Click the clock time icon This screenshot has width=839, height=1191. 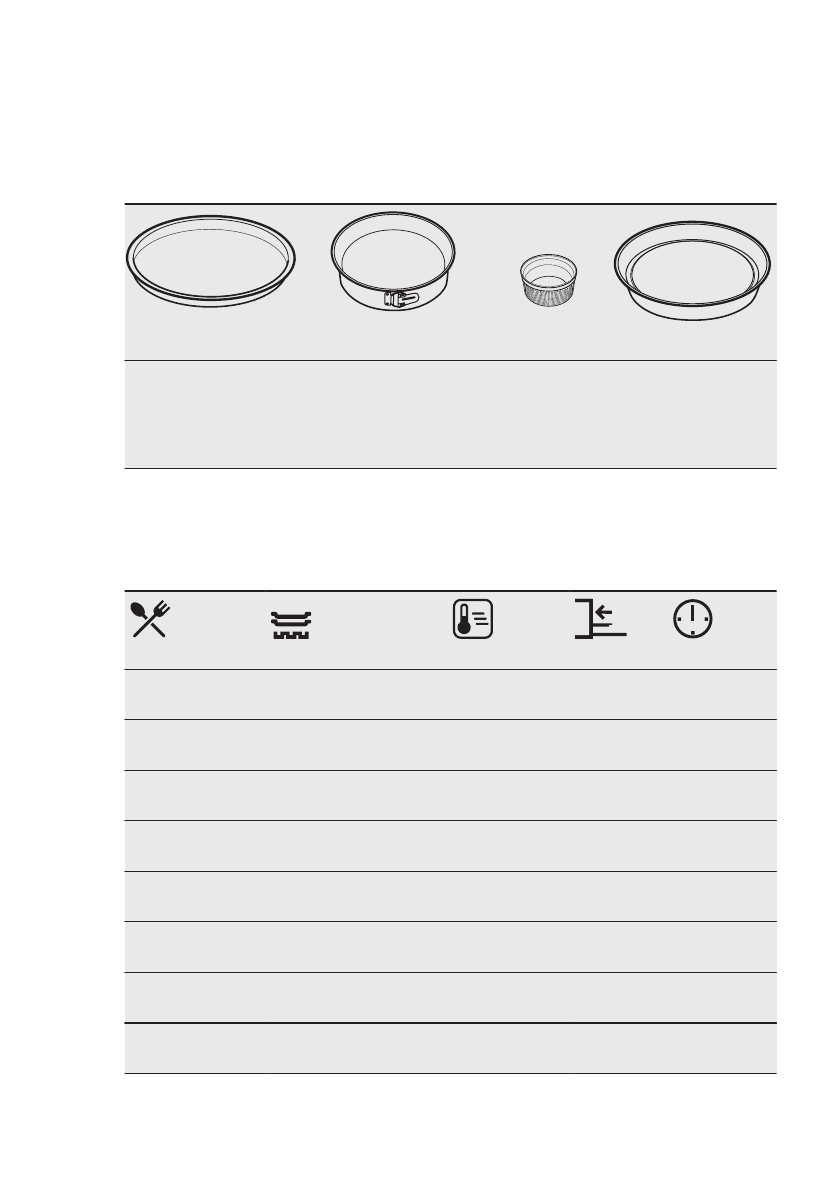693,619
